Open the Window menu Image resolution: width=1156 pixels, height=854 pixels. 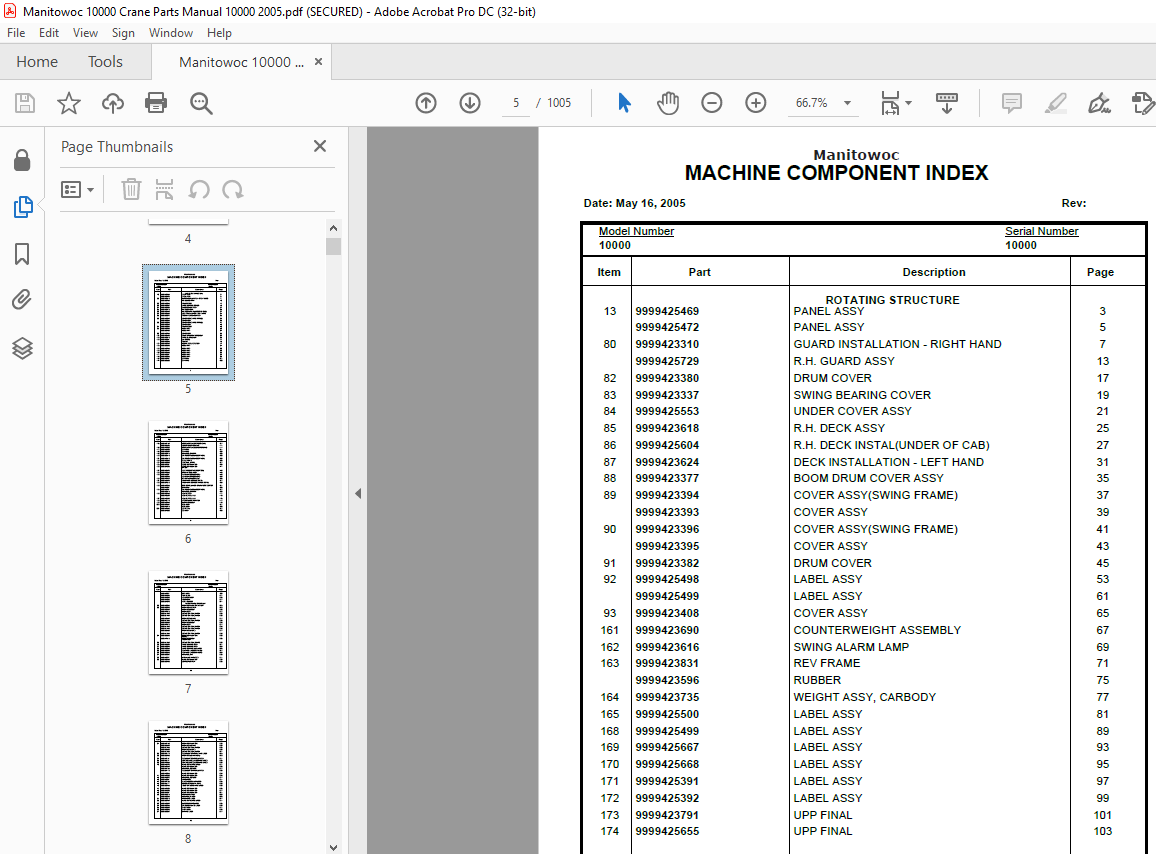pyautogui.click(x=171, y=32)
